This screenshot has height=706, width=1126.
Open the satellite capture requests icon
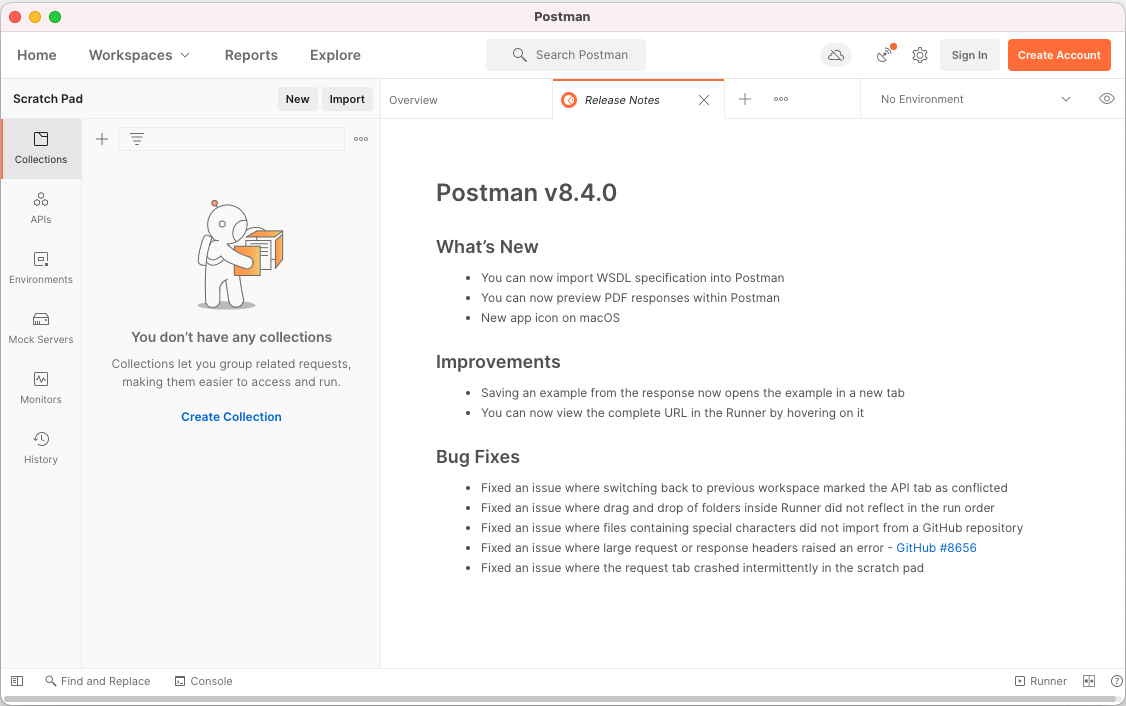[885, 55]
